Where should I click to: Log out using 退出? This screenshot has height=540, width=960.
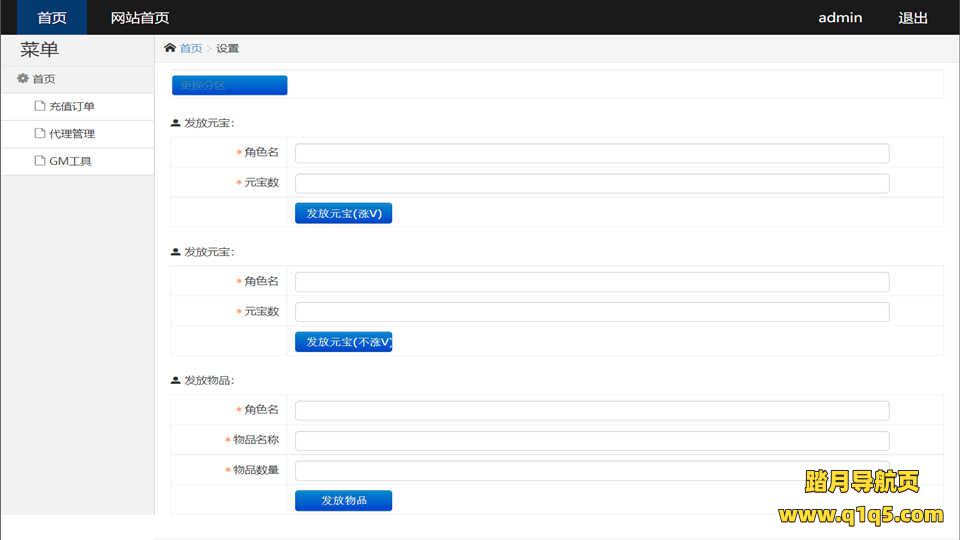click(x=913, y=18)
